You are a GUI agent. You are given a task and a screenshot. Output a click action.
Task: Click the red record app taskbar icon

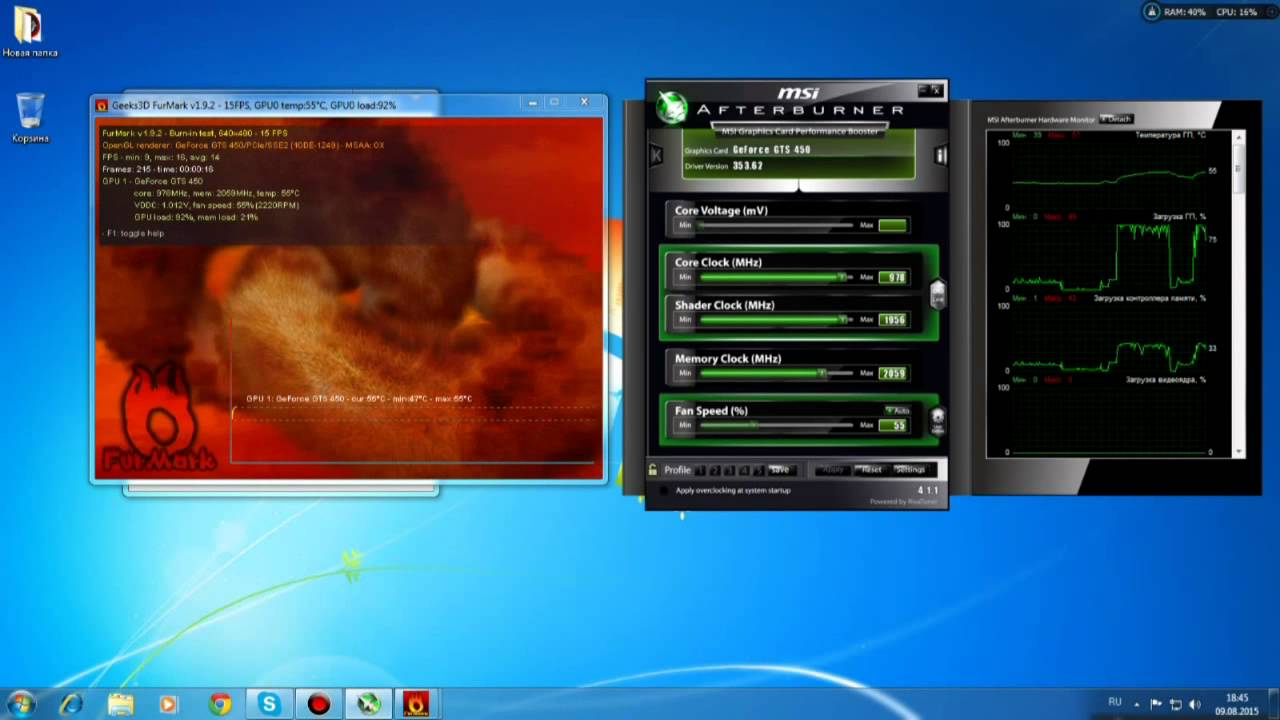pos(319,704)
